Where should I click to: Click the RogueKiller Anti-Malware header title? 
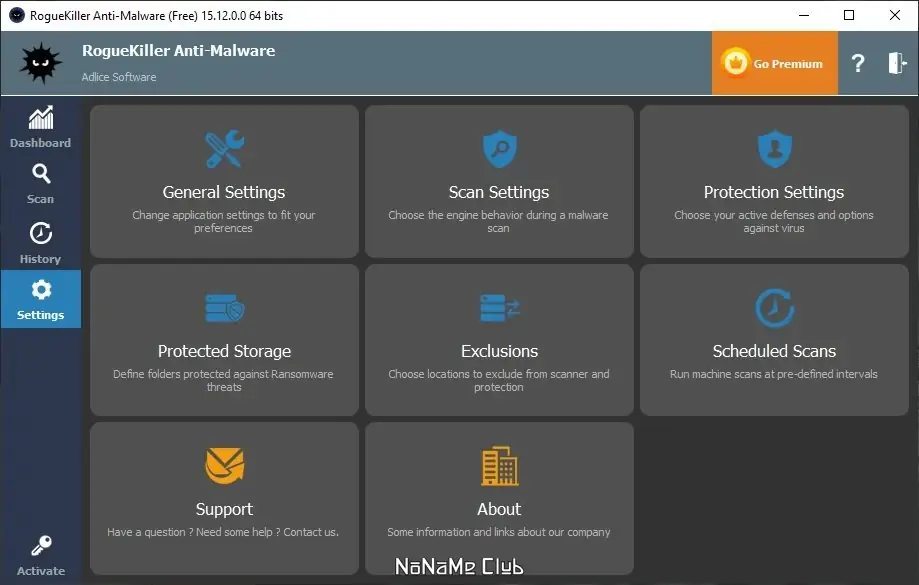click(178, 51)
